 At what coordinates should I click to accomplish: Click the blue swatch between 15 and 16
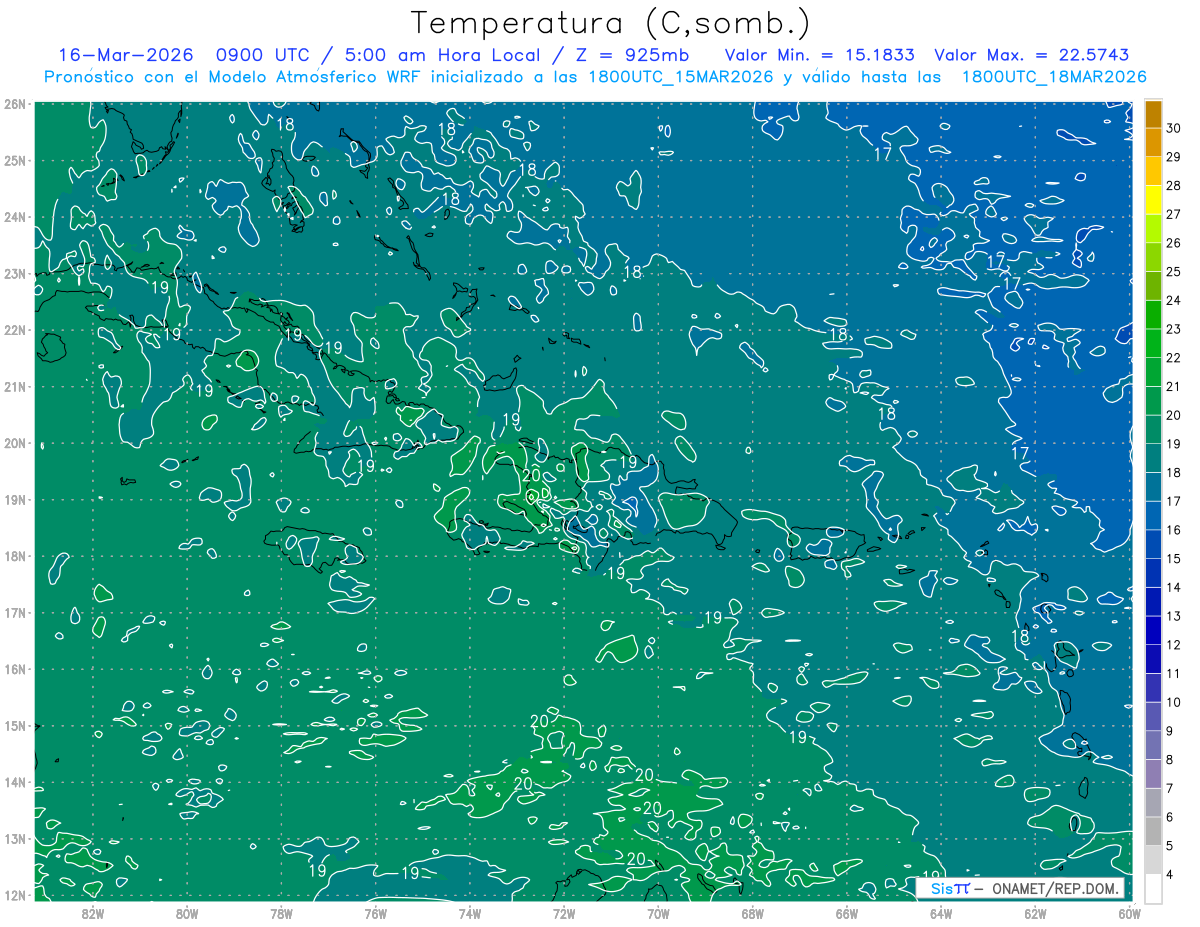(x=1153, y=544)
